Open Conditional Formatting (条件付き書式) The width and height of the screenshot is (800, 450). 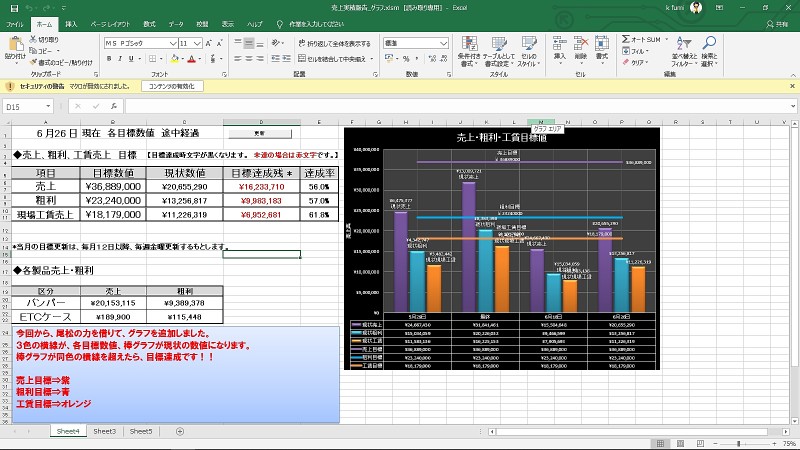pyautogui.click(x=468, y=52)
